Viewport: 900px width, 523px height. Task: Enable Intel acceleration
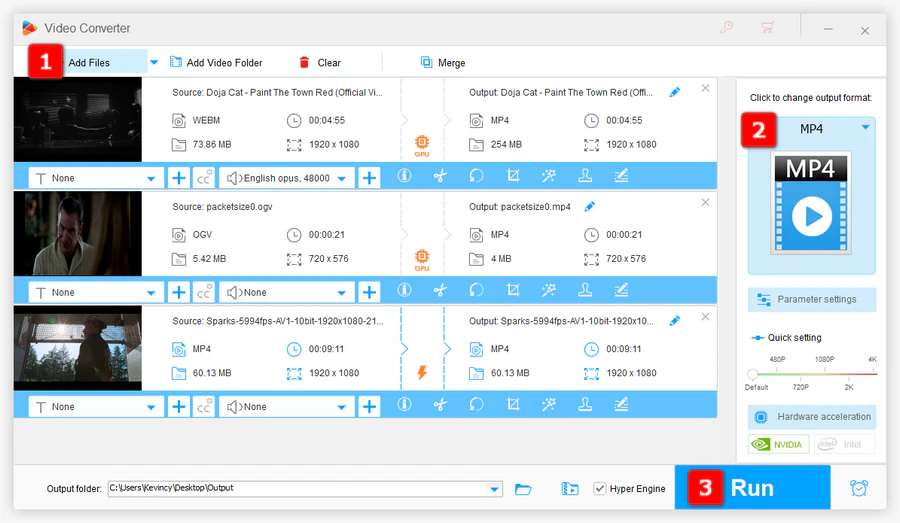pyautogui.click(x=844, y=444)
